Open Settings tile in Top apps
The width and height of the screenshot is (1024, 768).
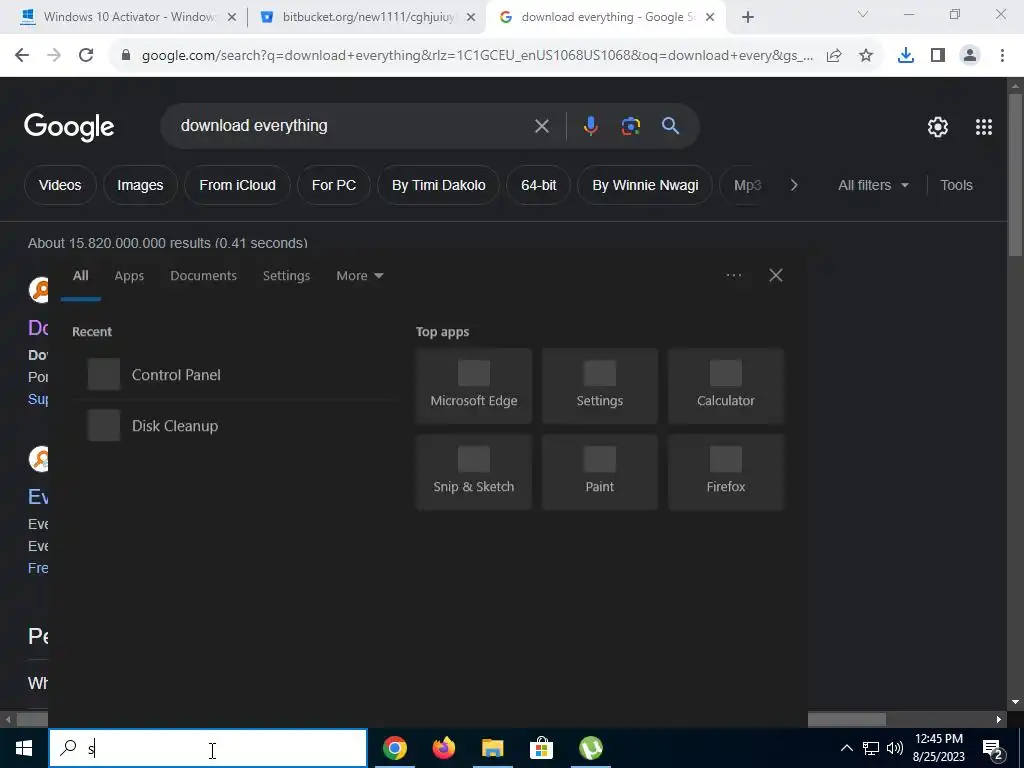pyautogui.click(x=600, y=386)
